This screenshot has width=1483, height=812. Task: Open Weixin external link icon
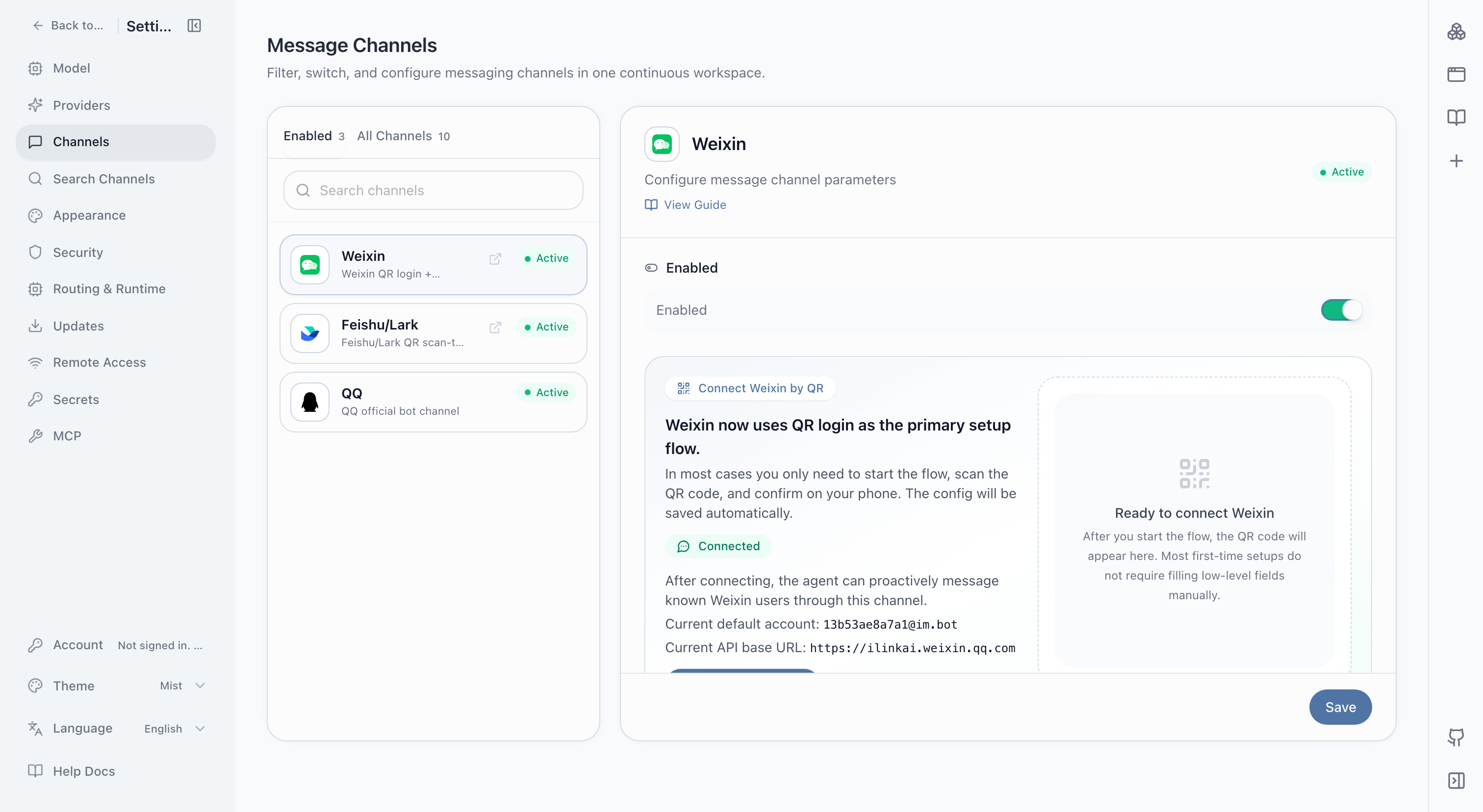click(495, 258)
